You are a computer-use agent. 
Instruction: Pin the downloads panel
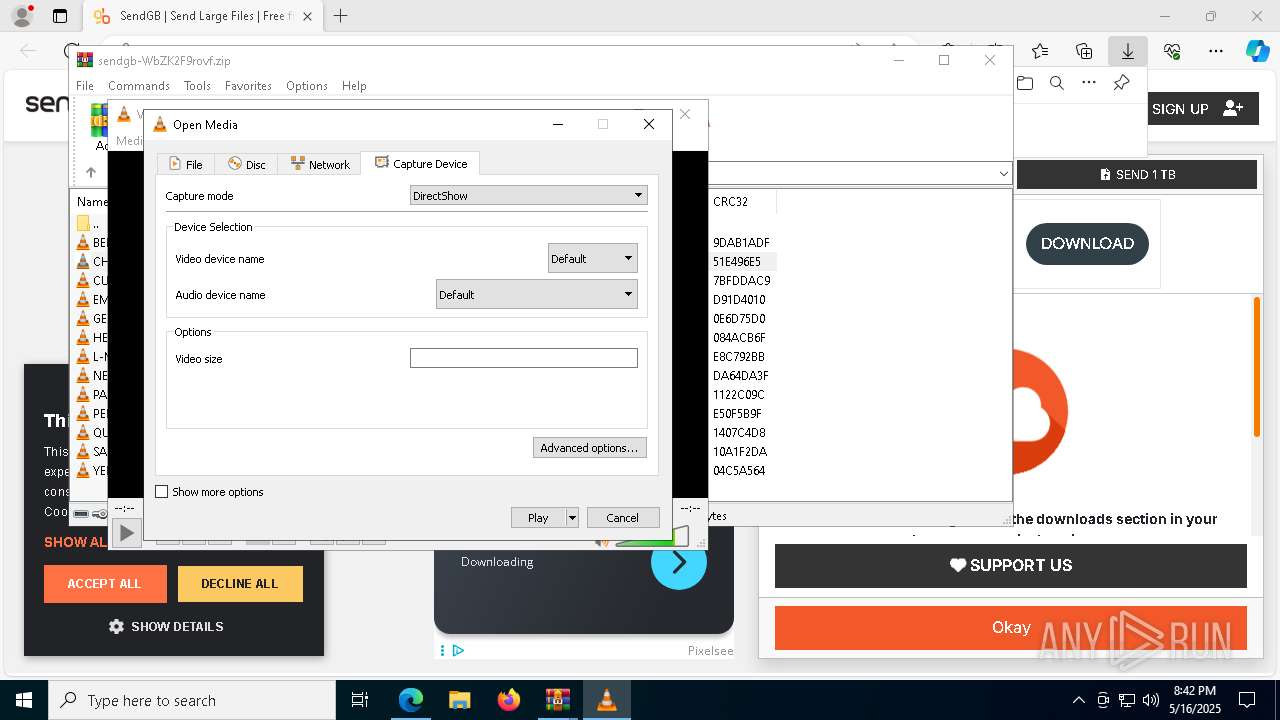click(x=1121, y=83)
